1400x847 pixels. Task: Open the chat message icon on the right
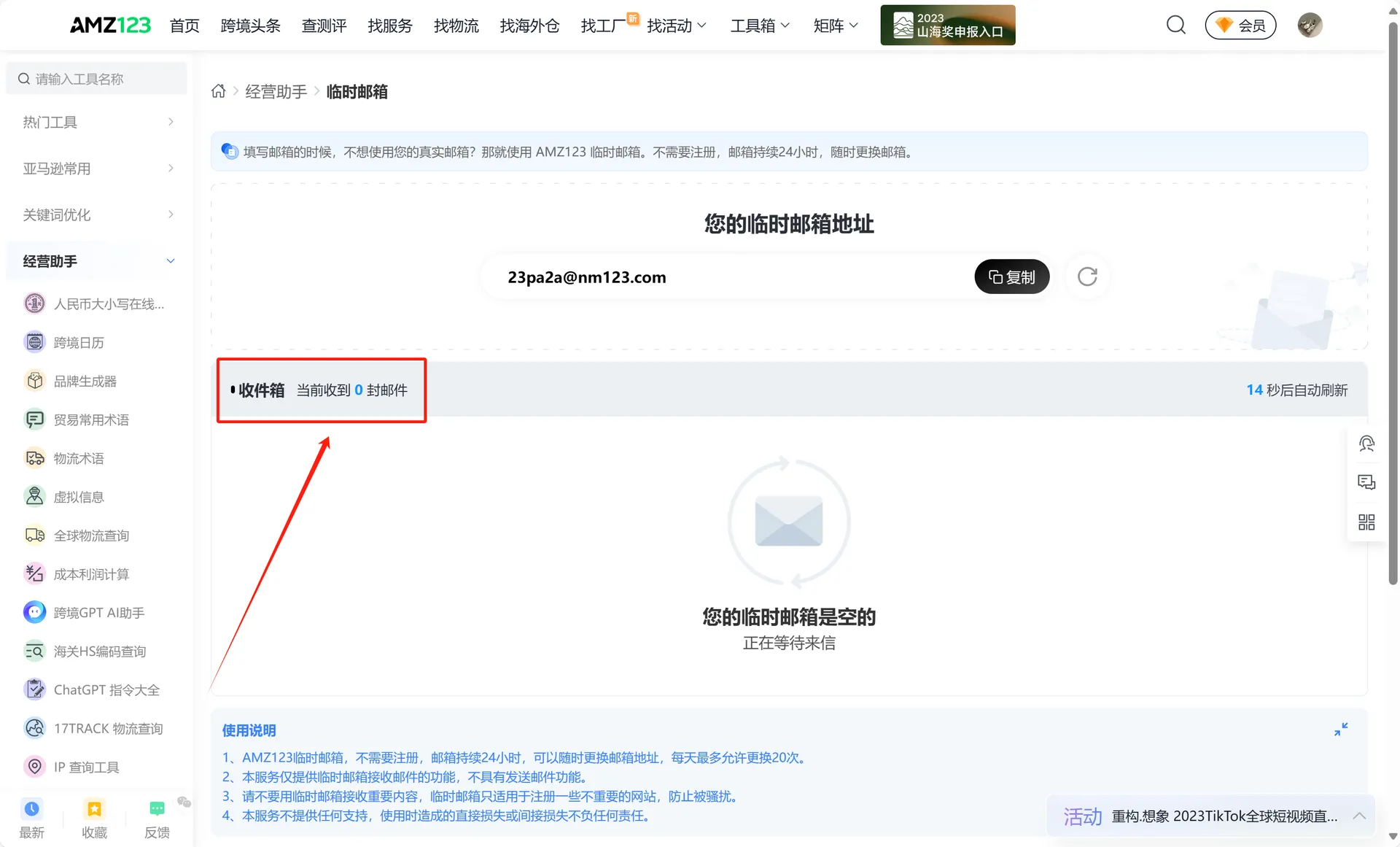pyautogui.click(x=1366, y=482)
